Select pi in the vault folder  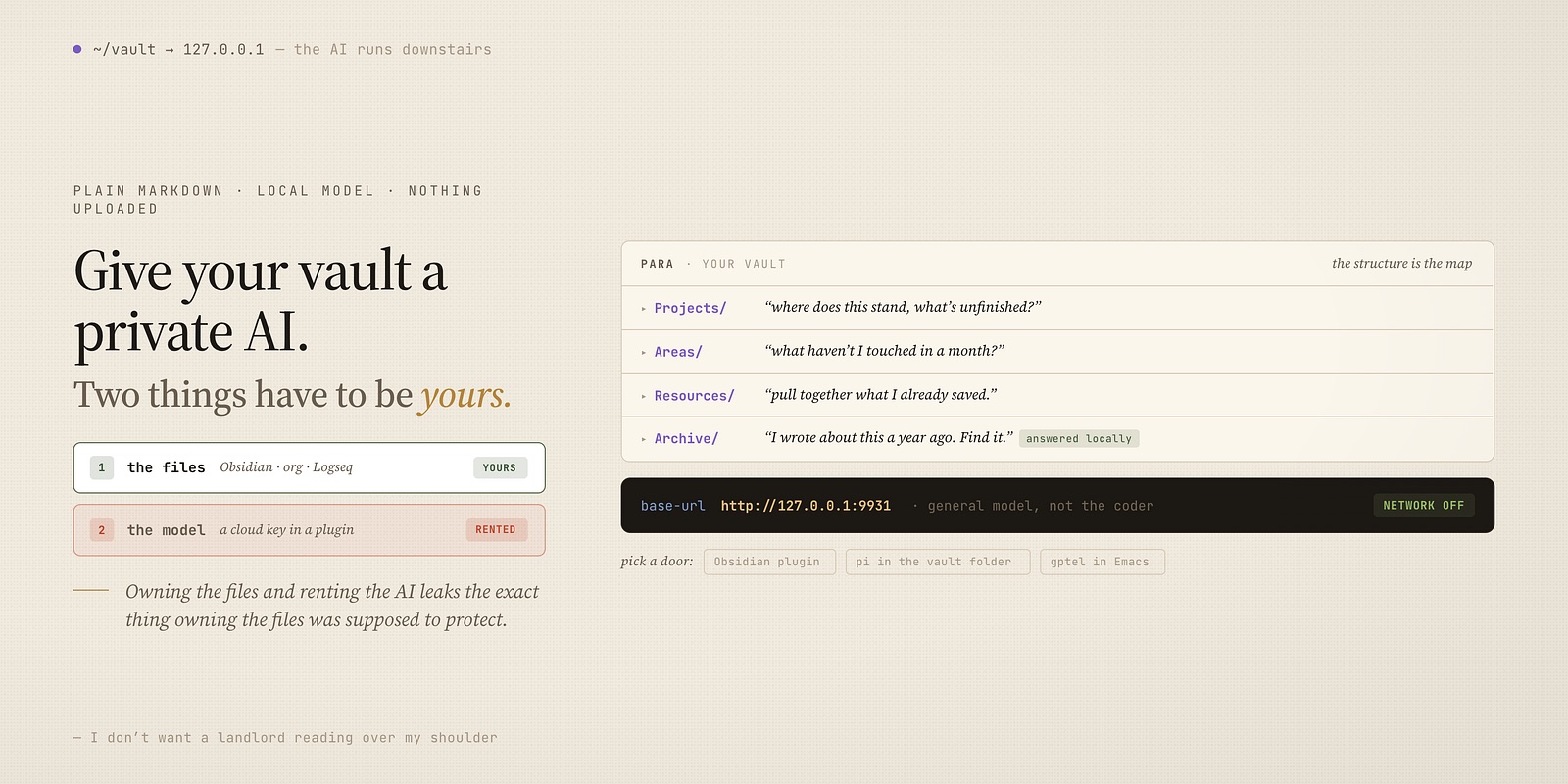click(x=938, y=562)
